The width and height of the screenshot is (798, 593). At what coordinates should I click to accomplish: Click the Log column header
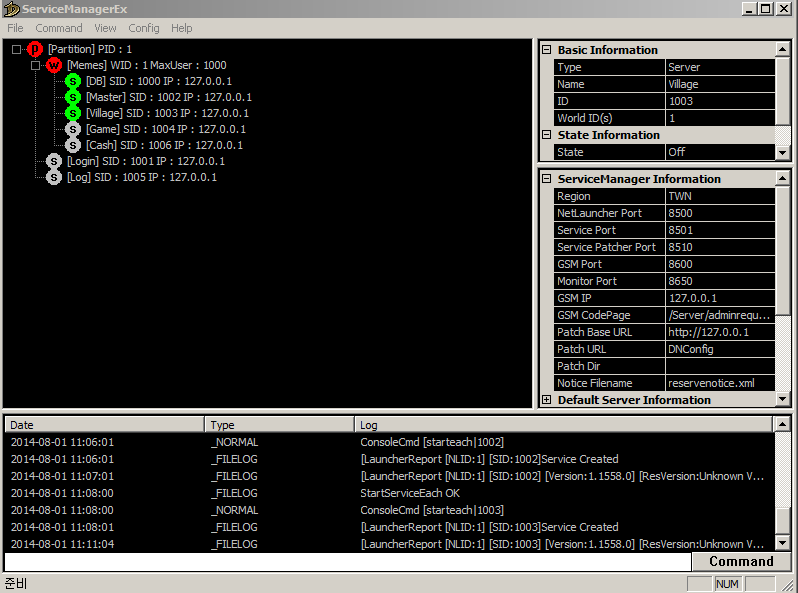(563, 425)
